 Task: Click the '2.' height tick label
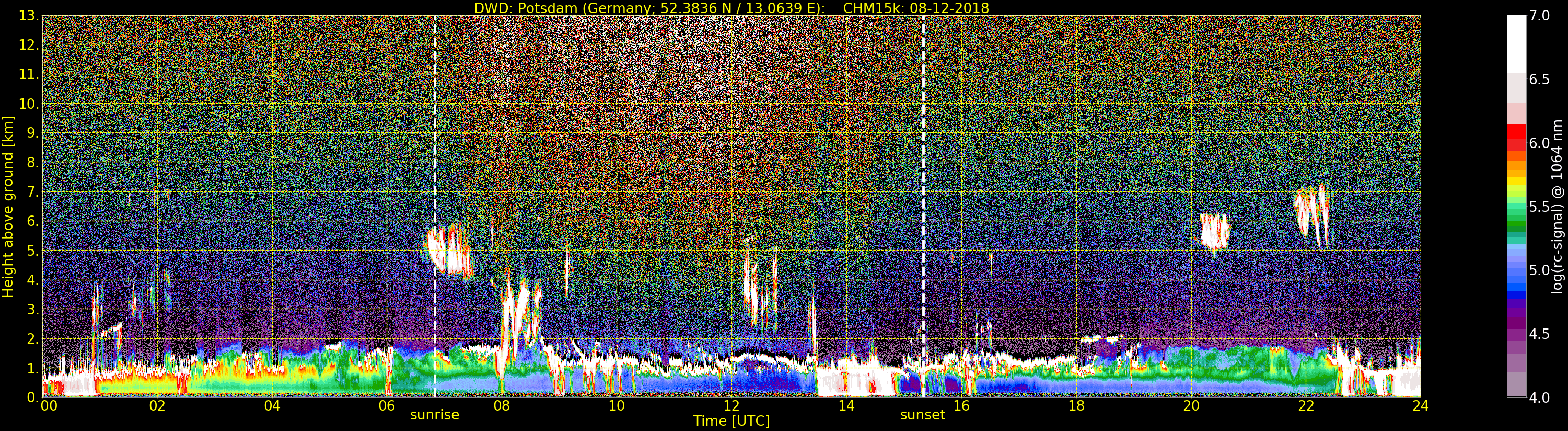[x=33, y=338]
